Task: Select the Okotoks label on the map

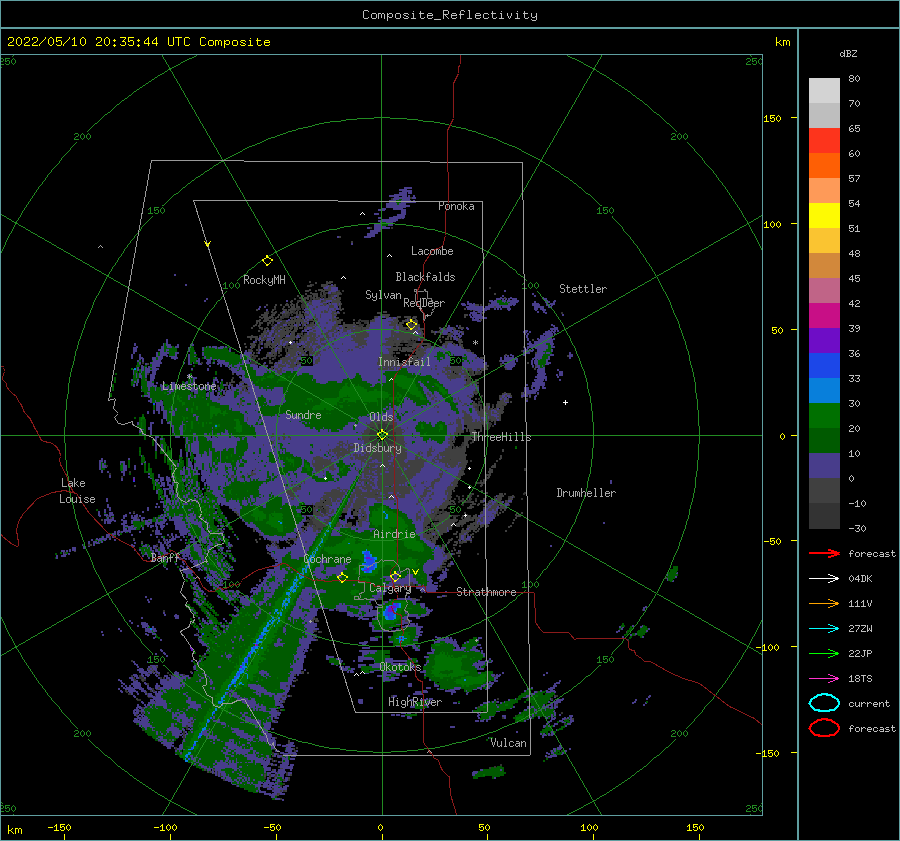Action: point(400,666)
